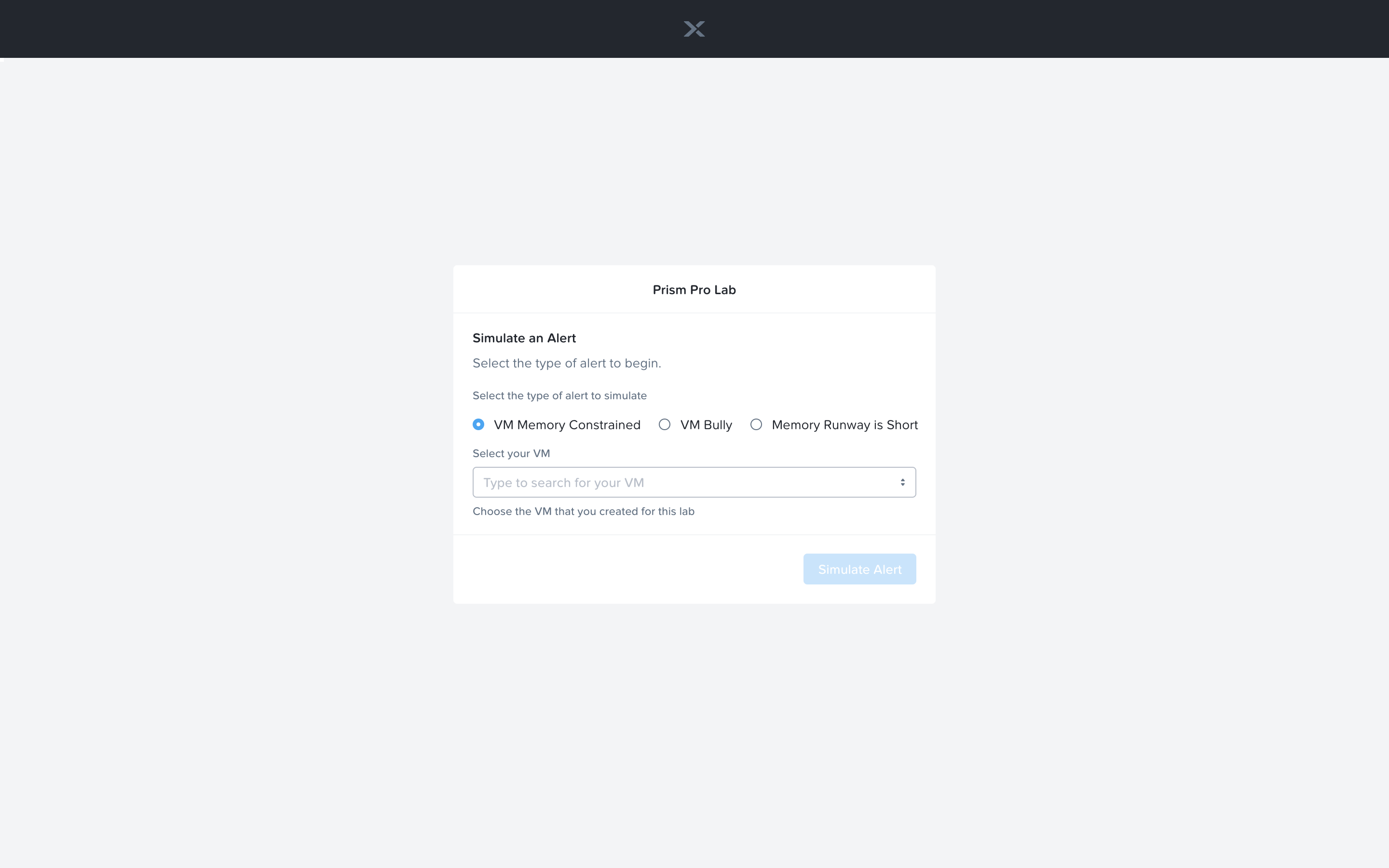This screenshot has height=868, width=1389.
Task: Click the 'Select the type of alert to simulate' label
Action: tap(559, 395)
